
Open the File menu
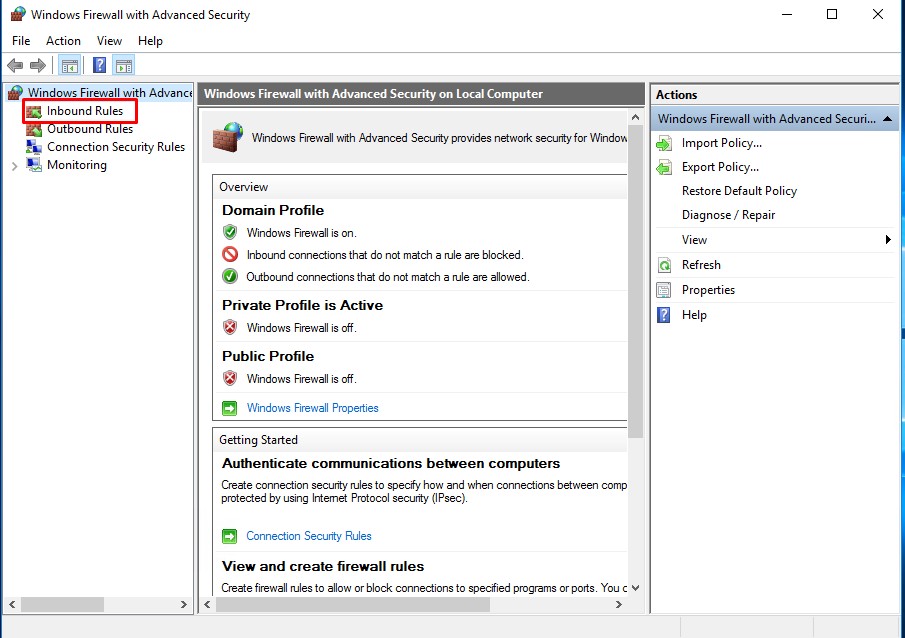pyautogui.click(x=21, y=41)
